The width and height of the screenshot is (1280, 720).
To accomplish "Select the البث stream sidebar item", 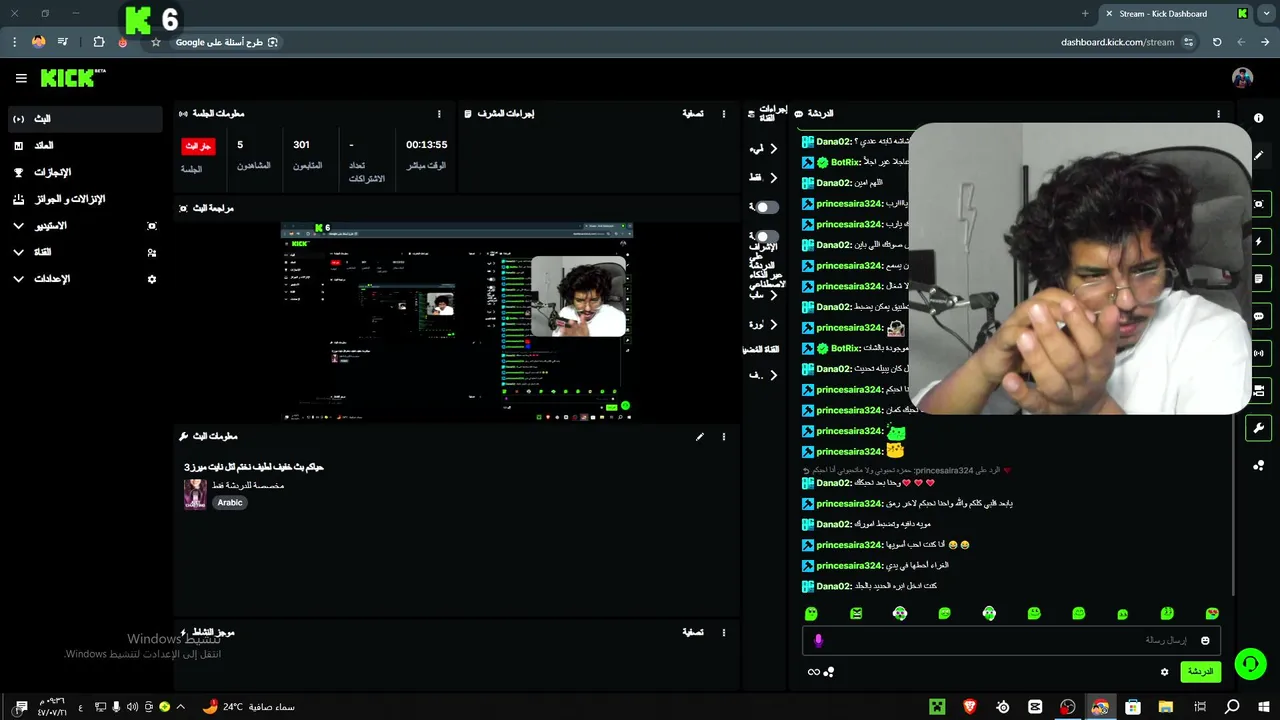I will coord(85,119).
